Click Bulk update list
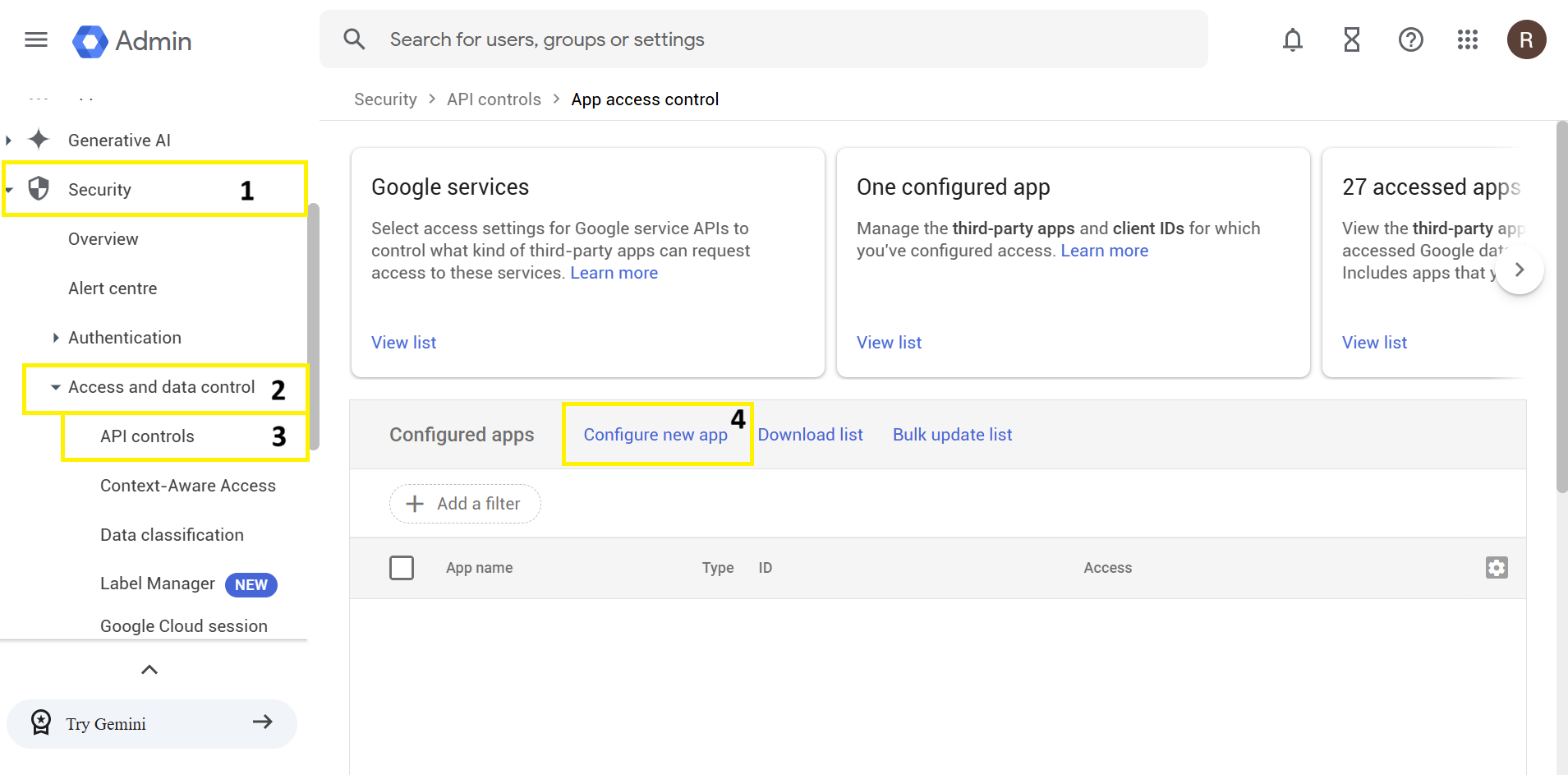1568x775 pixels. click(x=952, y=435)
